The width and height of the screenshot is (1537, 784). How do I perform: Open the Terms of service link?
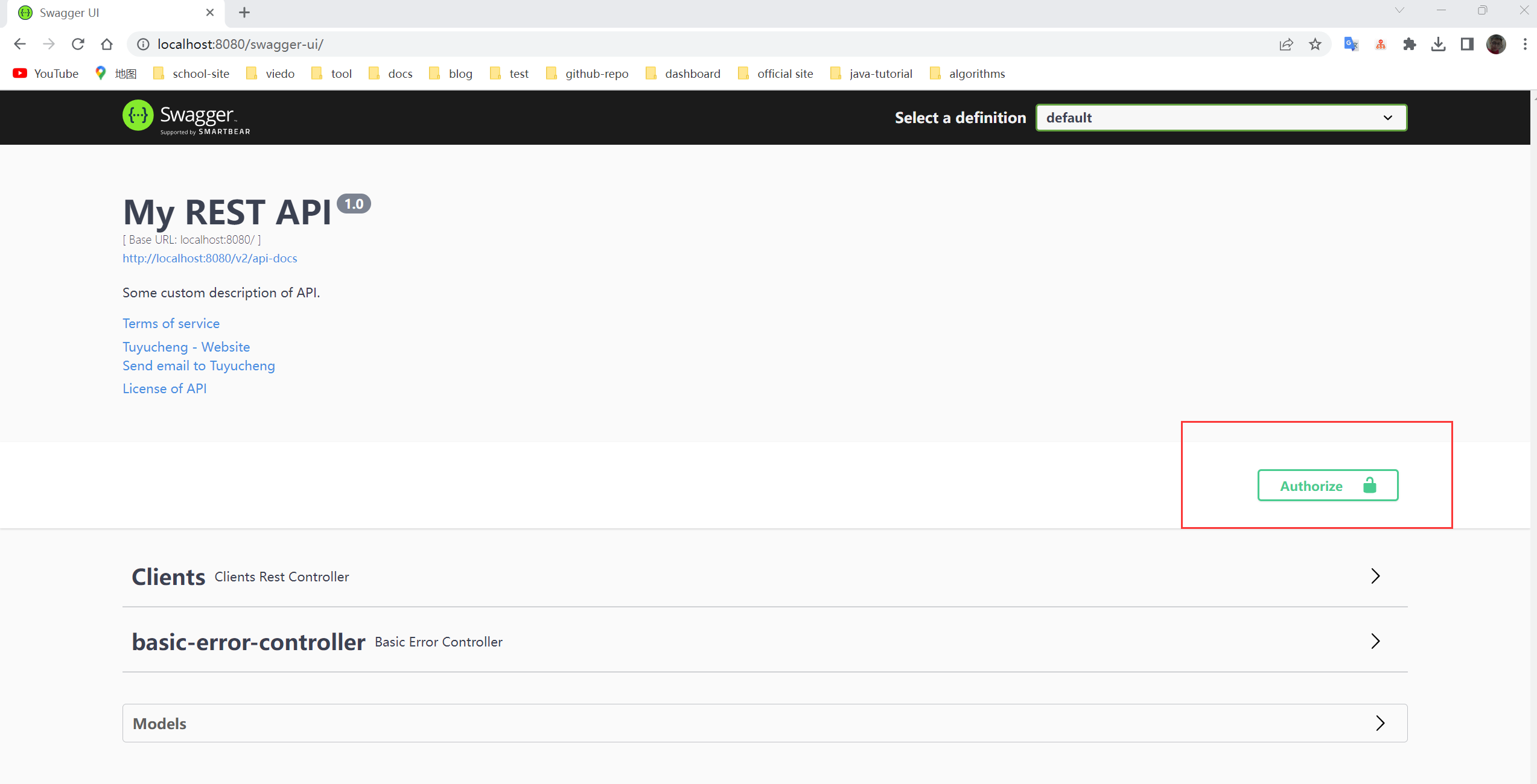[x=171, y=323]
